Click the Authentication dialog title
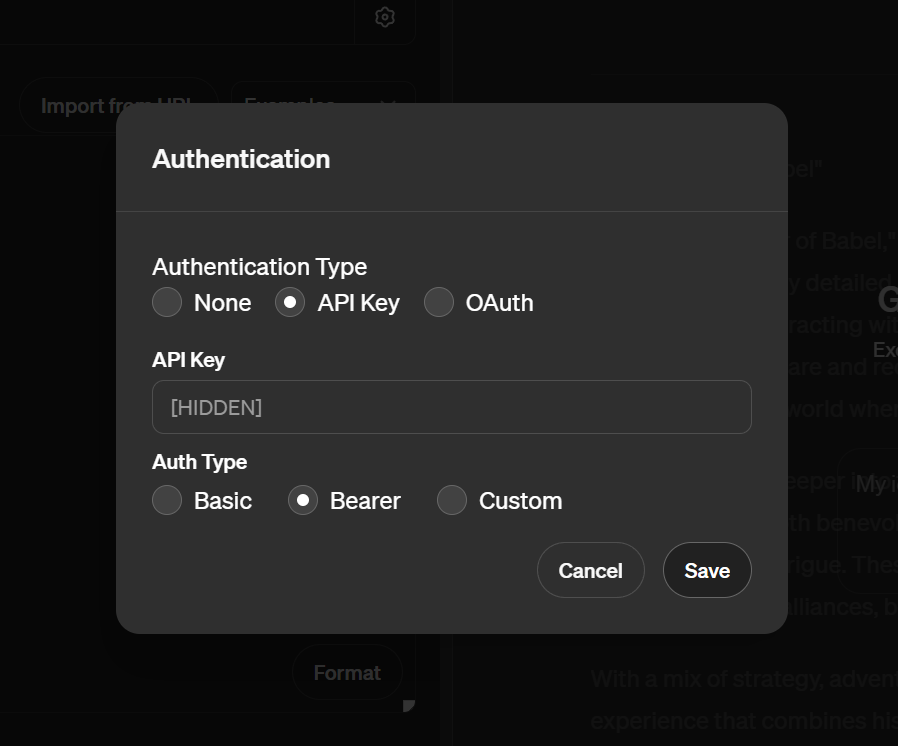Image resolution: width=898 pixels, height=746 pixels. click(240, 159)
